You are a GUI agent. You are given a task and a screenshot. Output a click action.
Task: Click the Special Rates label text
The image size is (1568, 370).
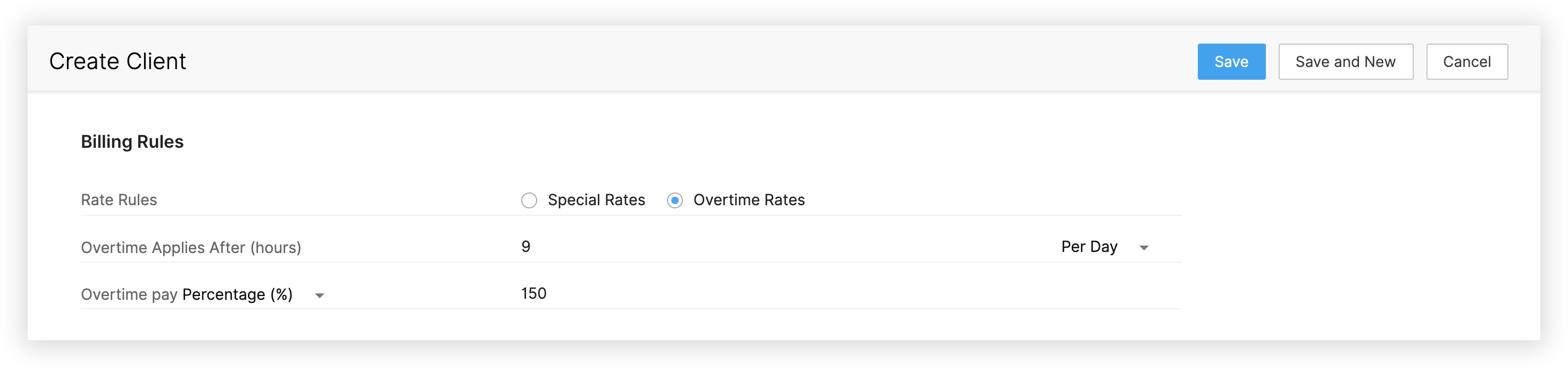click(596, 200)
